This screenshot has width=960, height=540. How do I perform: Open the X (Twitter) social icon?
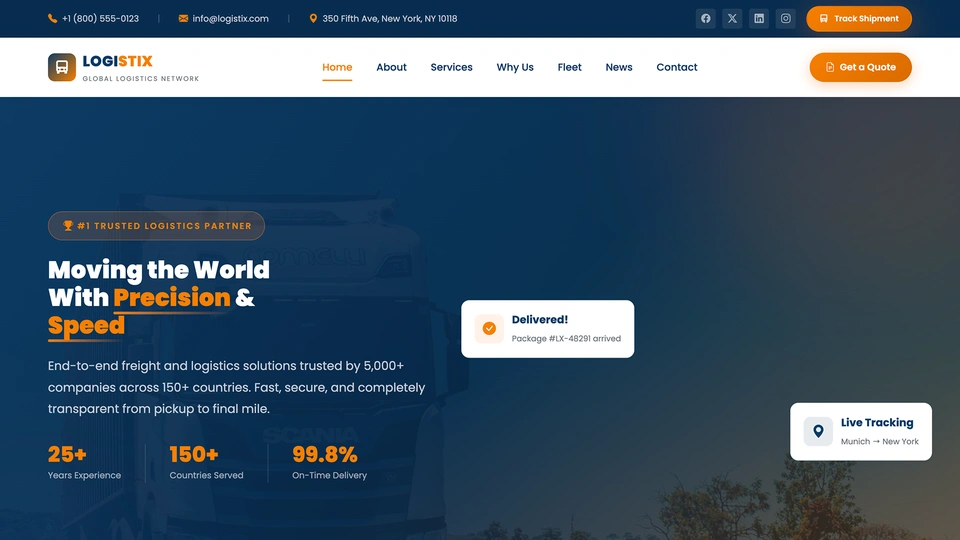732,18
